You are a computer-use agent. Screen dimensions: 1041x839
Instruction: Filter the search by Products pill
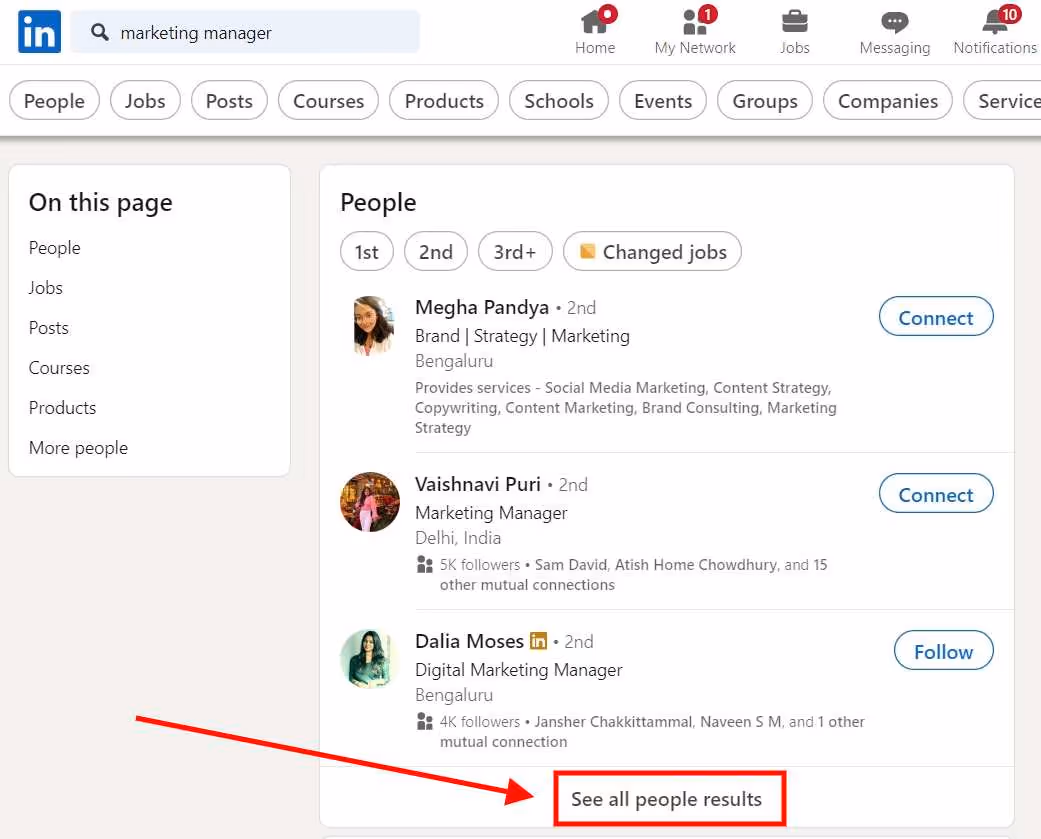click(x=444, y=101)
